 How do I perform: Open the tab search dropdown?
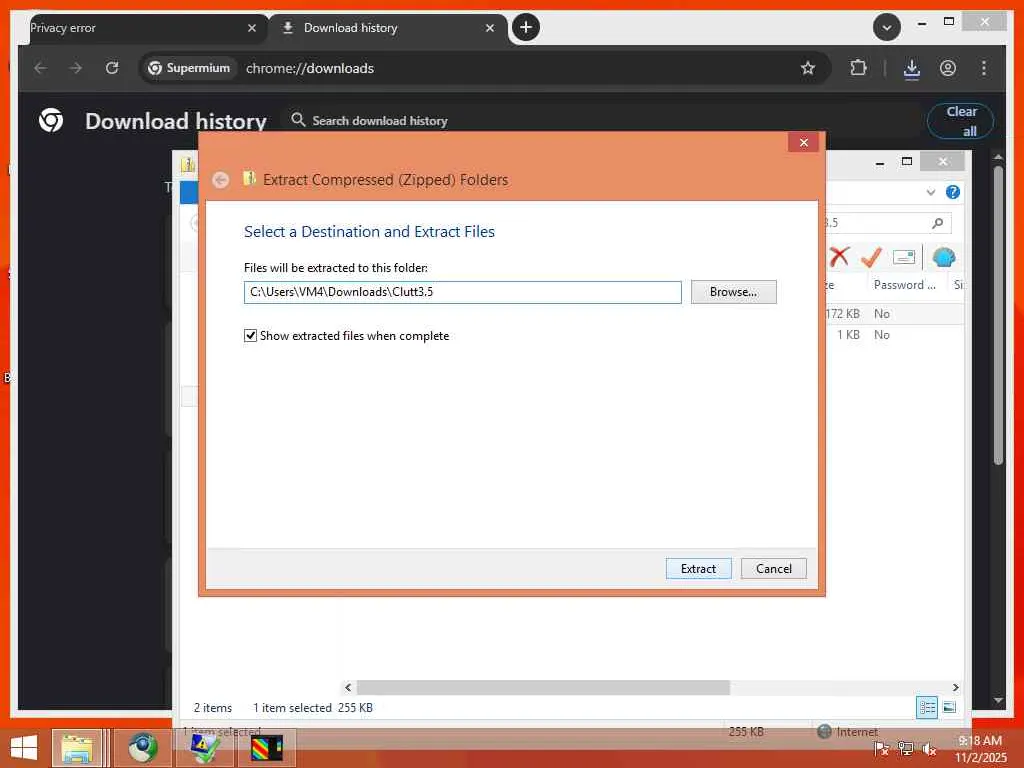[x=886, y=27]
